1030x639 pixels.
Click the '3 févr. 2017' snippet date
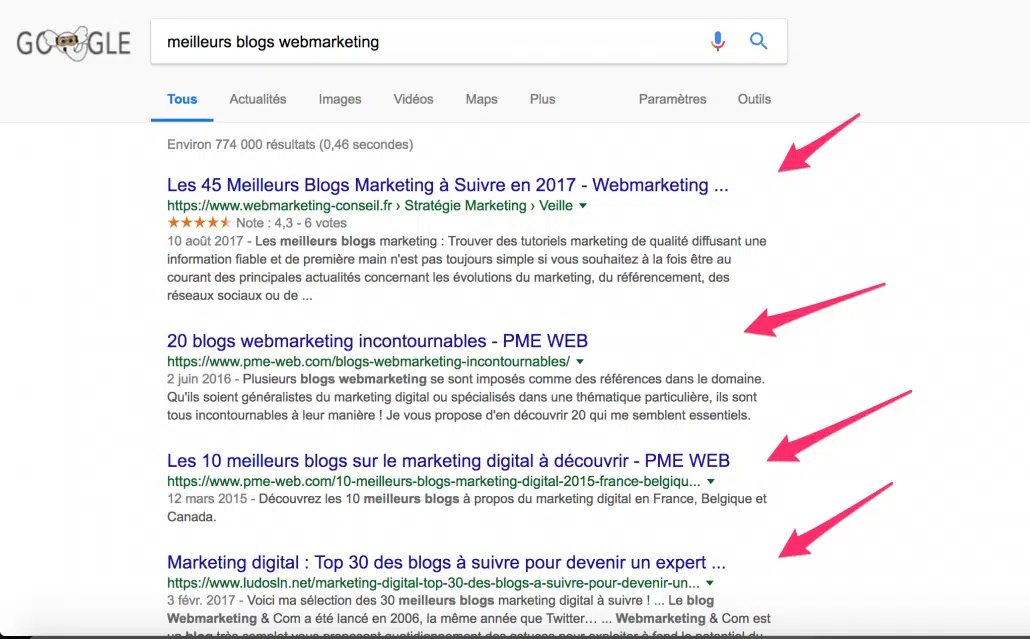pyautogui.click(x=201, y=600)
